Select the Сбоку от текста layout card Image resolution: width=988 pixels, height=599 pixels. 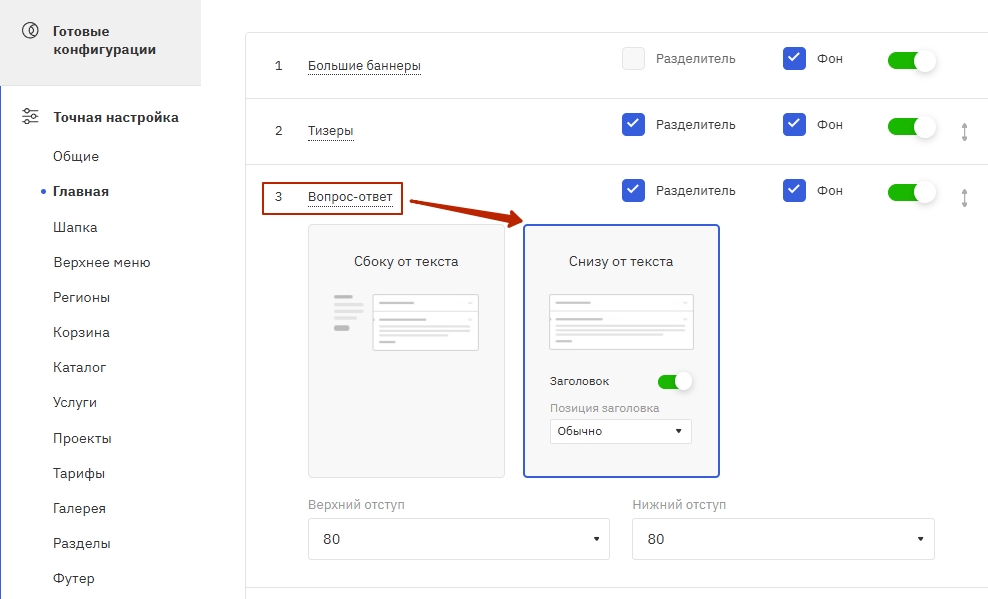tap(406, 351)
